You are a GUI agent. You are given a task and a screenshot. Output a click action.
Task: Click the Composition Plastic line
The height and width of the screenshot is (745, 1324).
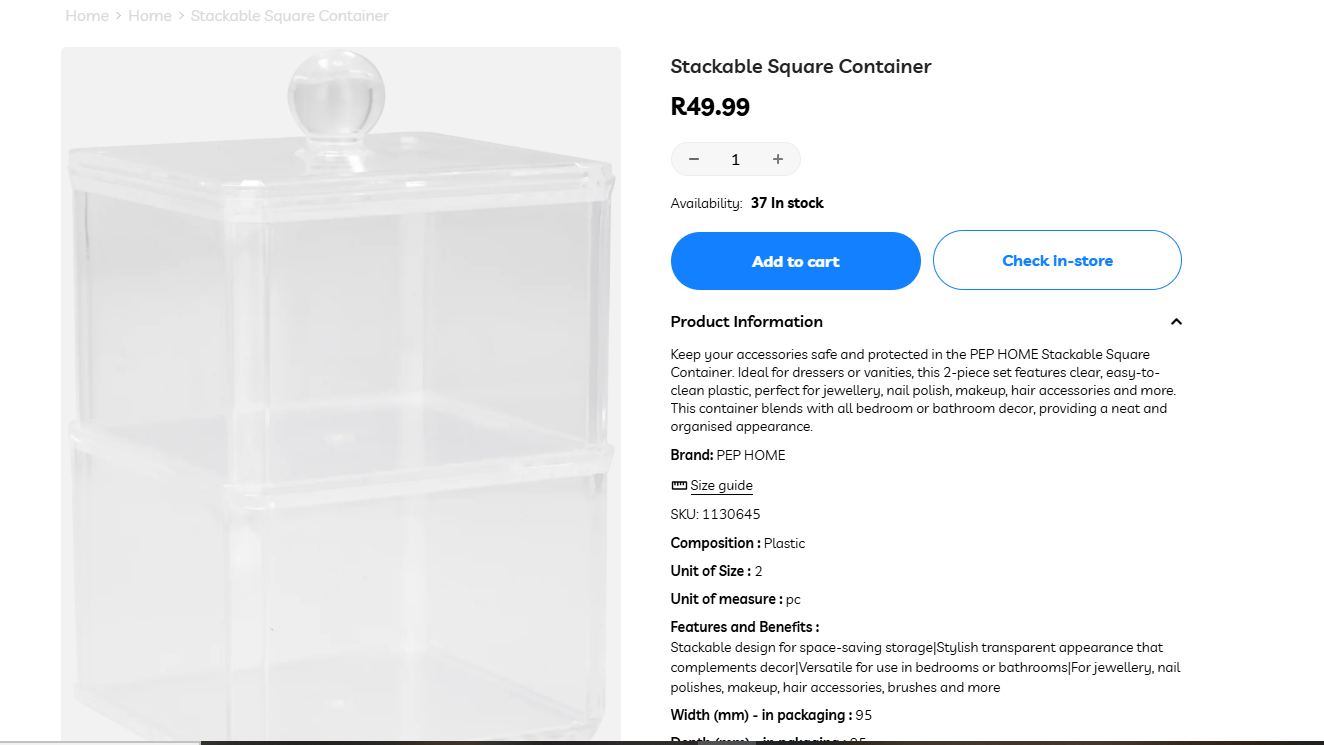737,544
